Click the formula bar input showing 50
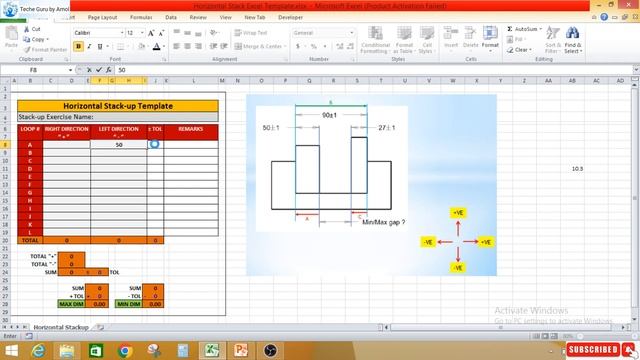This screenshot has width=640, height=360. 373,70
